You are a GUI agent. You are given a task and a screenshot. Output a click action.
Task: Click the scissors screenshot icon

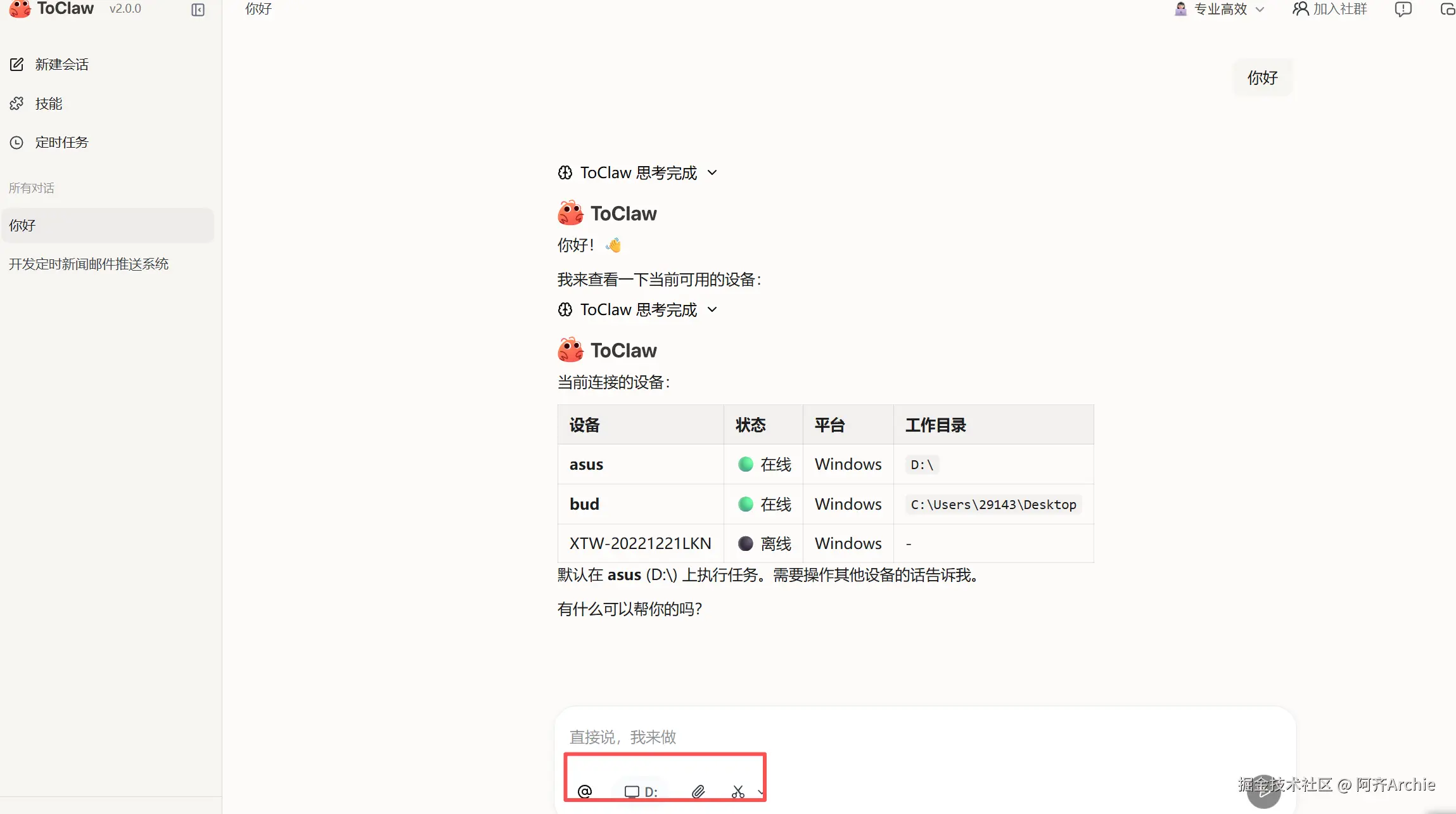[738, 791]
